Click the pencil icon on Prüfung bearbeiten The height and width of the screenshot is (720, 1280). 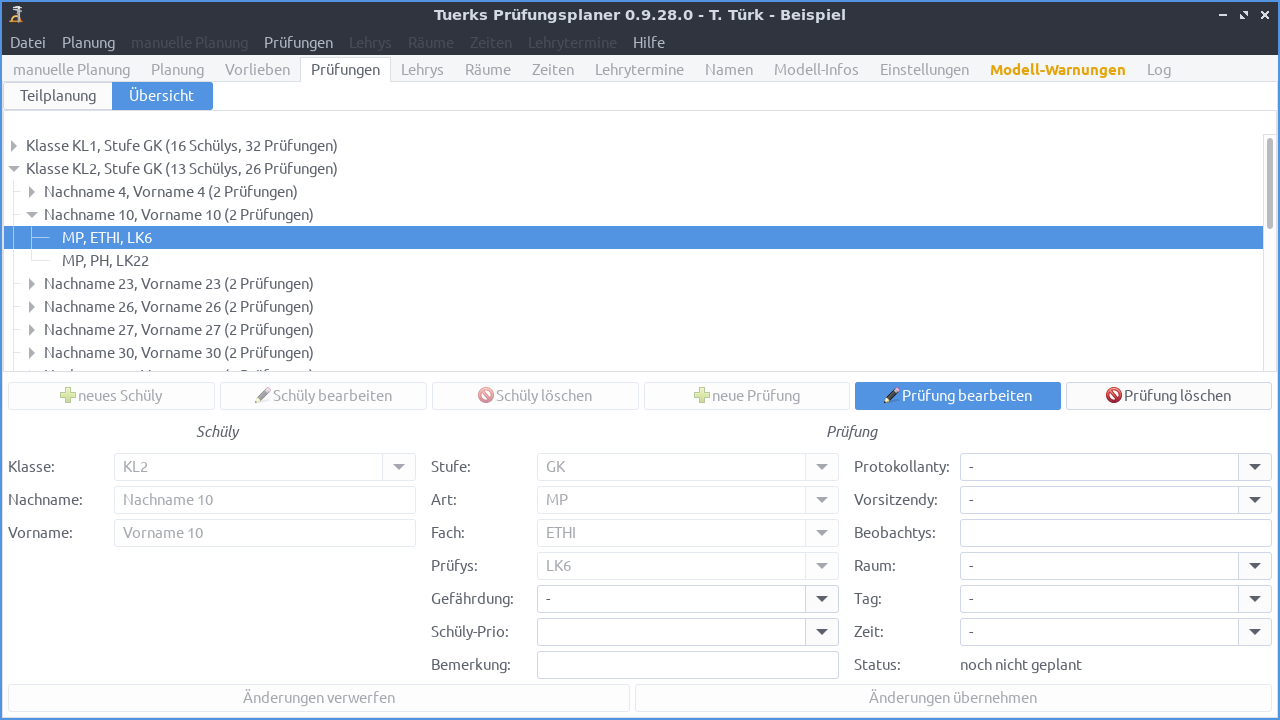(x=892, y=395)
